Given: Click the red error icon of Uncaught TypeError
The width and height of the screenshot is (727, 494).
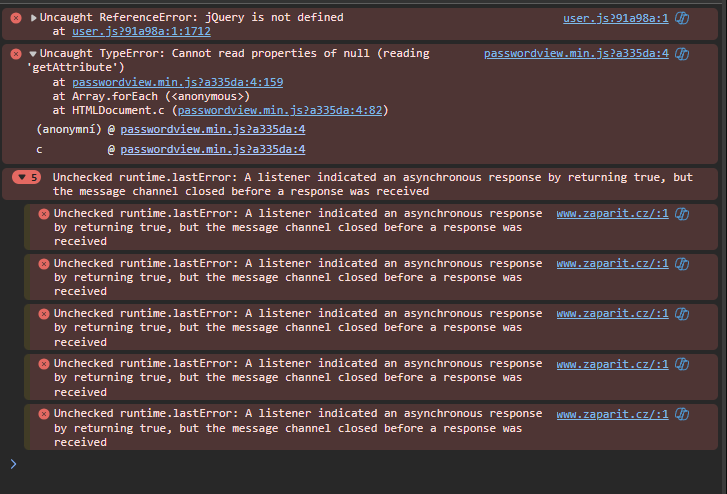Looking at the screenshot, I should 15,54.
